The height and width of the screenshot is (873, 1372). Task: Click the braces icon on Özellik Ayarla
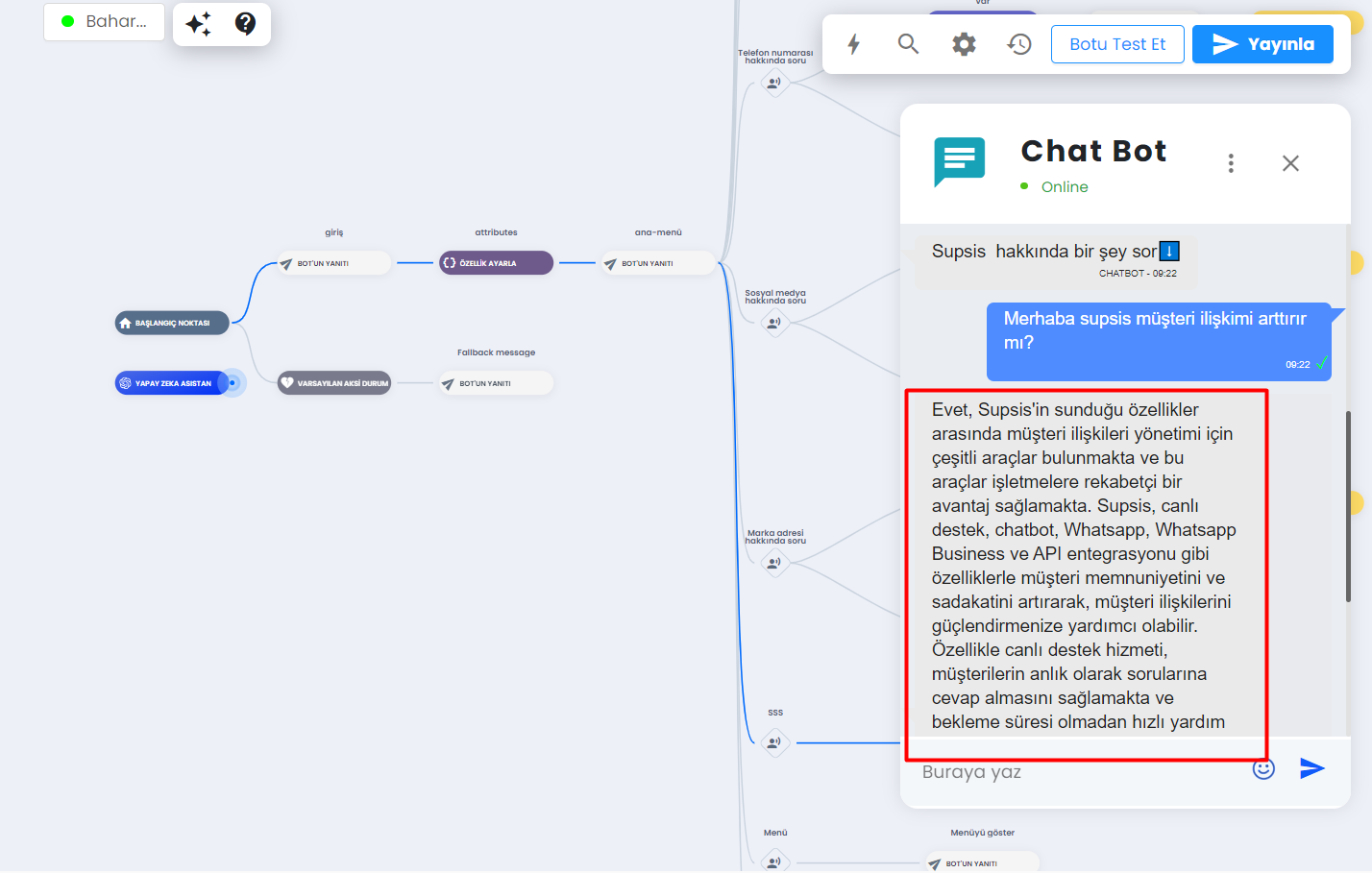(449, 262)
